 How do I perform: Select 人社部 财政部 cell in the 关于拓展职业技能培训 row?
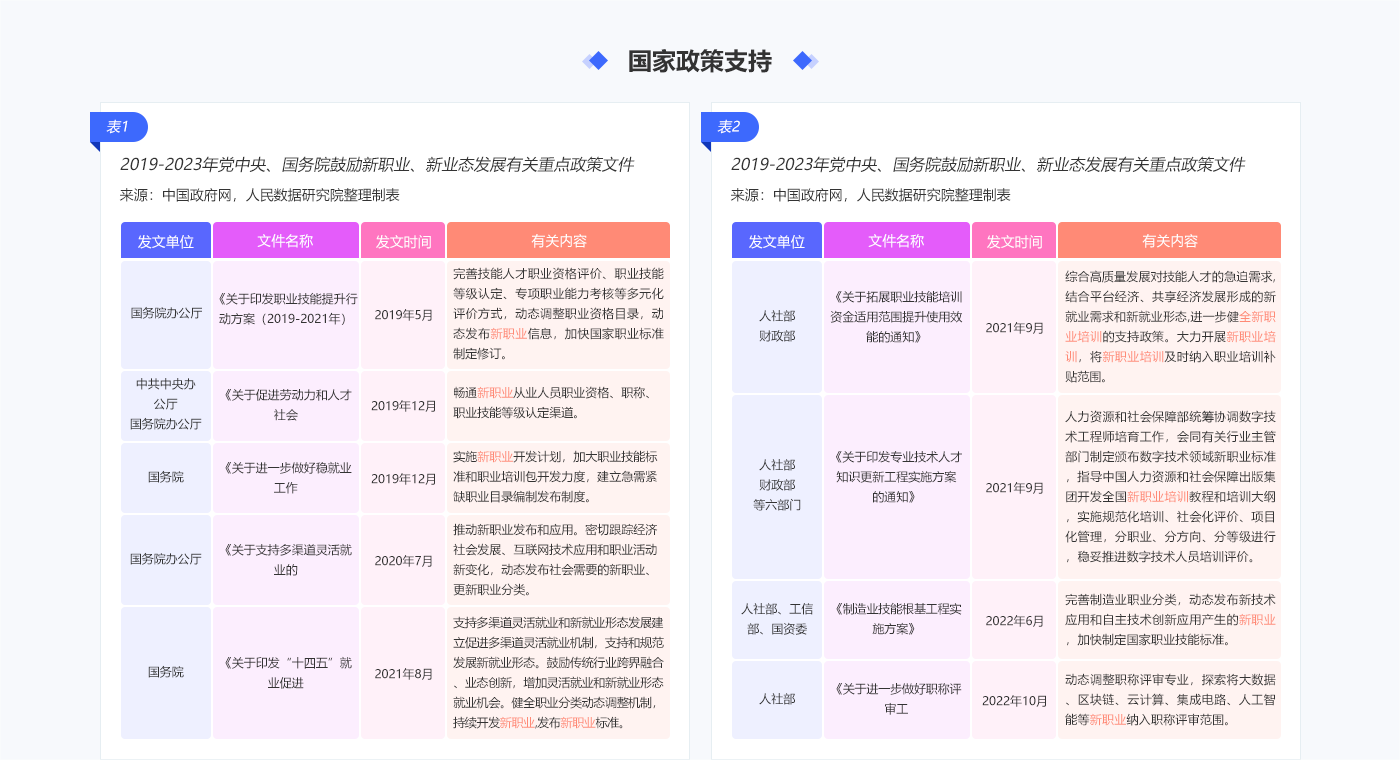click(x=777, y=326)
